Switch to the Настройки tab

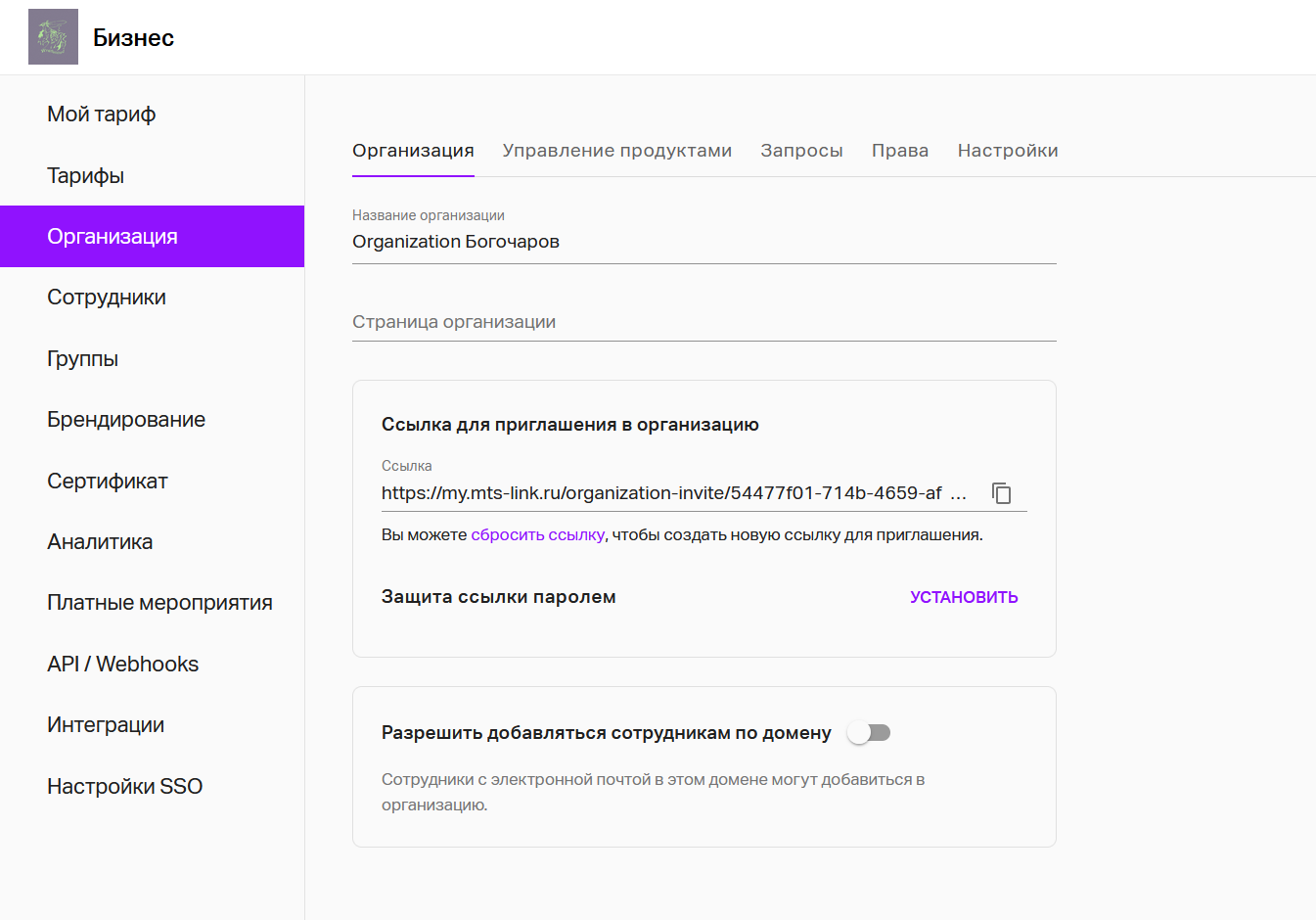point(1008,151)
